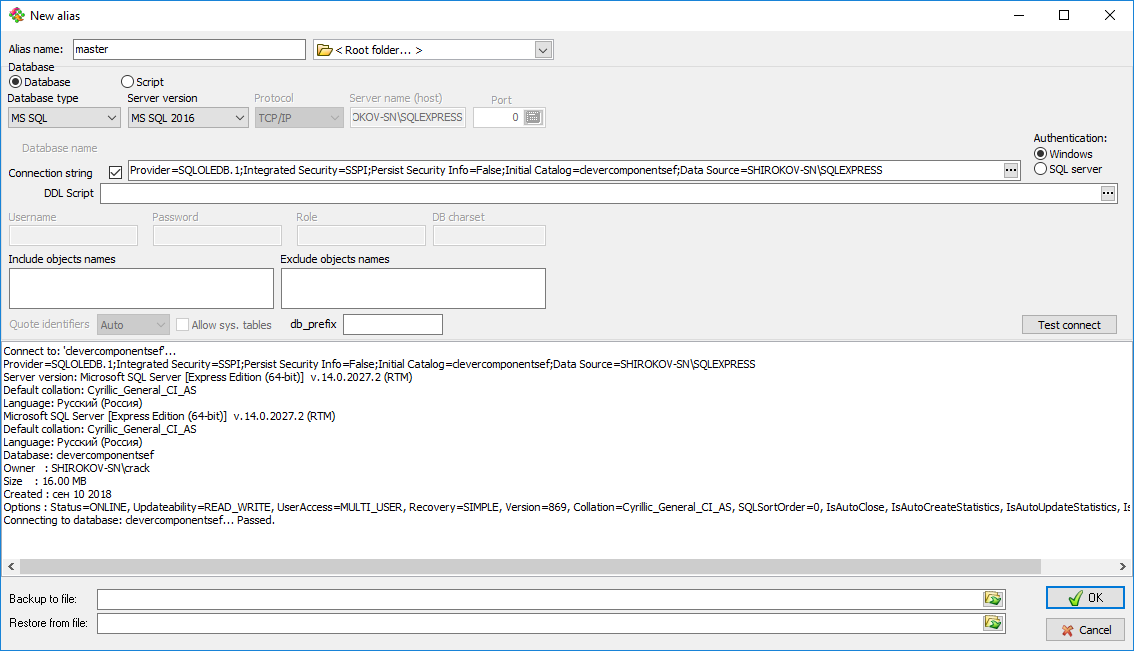
Task: Click the Cancel button
Action: point(1085,630)
